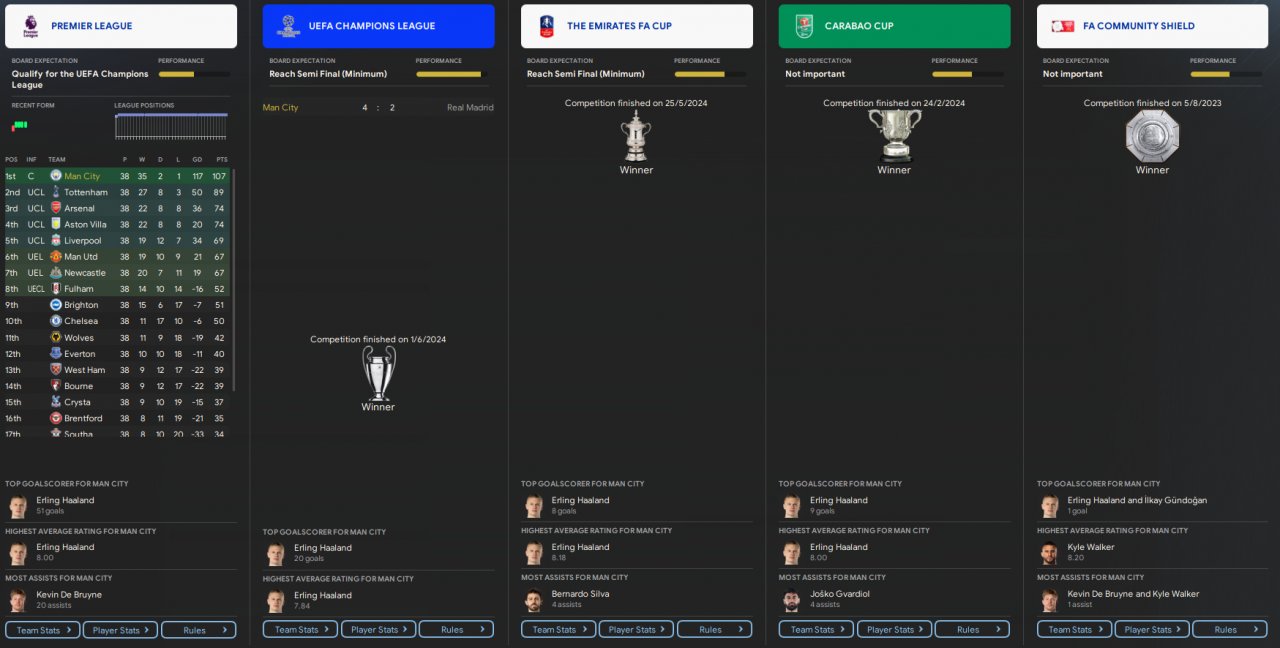Click the league table scrollbar

tap(235, 280)
